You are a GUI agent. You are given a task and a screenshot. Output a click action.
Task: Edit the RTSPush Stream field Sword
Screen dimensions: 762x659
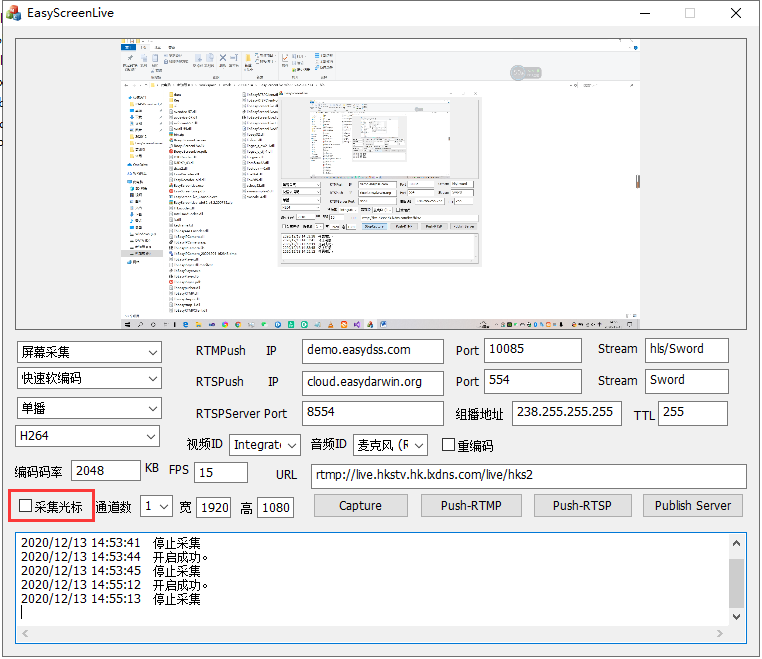point(687,381)
